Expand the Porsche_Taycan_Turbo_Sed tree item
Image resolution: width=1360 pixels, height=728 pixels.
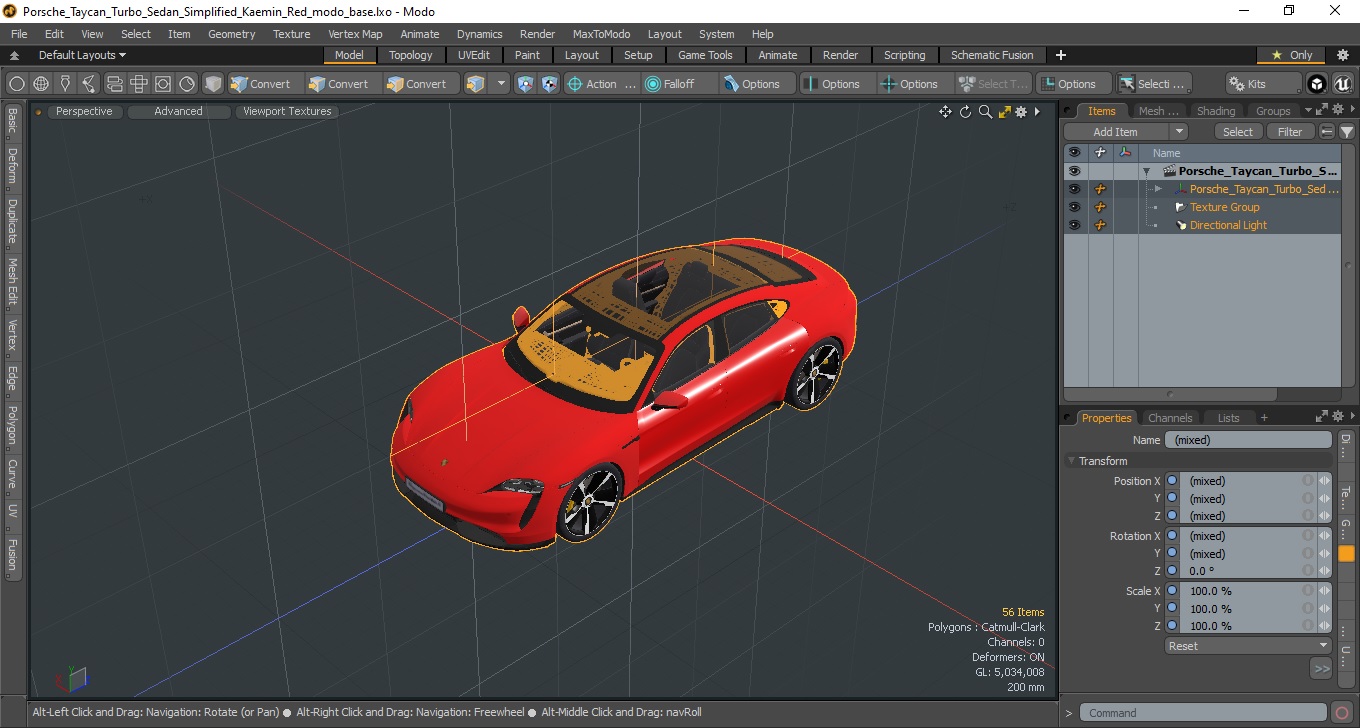pos(1158,189)
